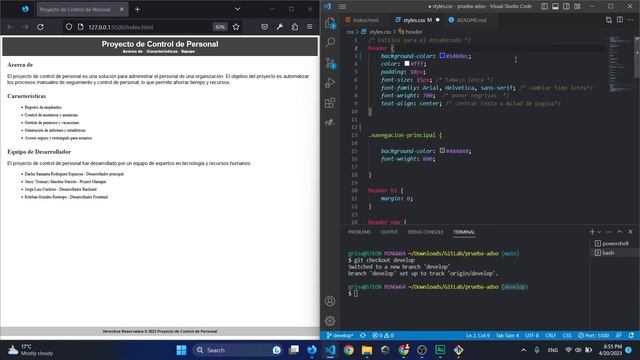Click notifications bell in VS Code status bar
The width and height of the screenshot is (640, 360).
pyautogui.click(x=631, y=336)
